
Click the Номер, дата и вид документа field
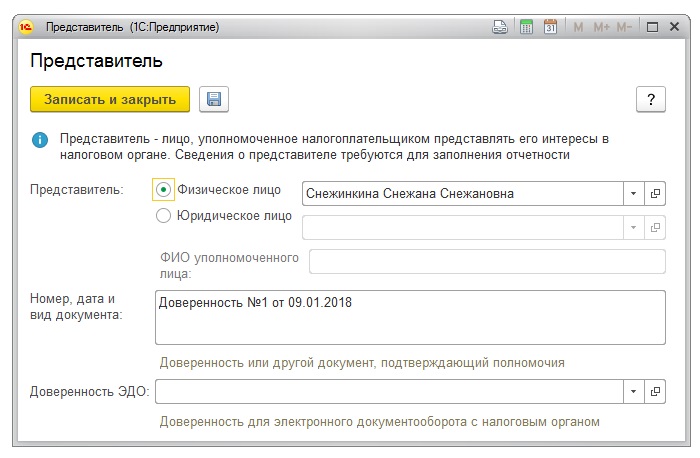410,317
